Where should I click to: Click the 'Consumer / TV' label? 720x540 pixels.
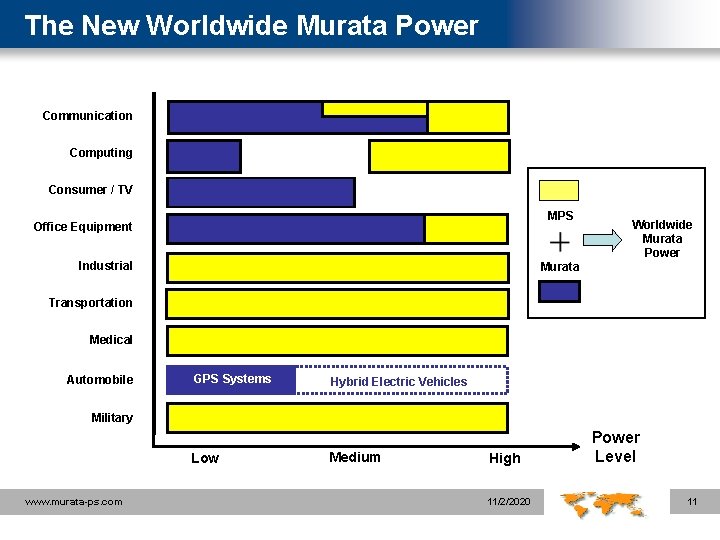[90, 190]
